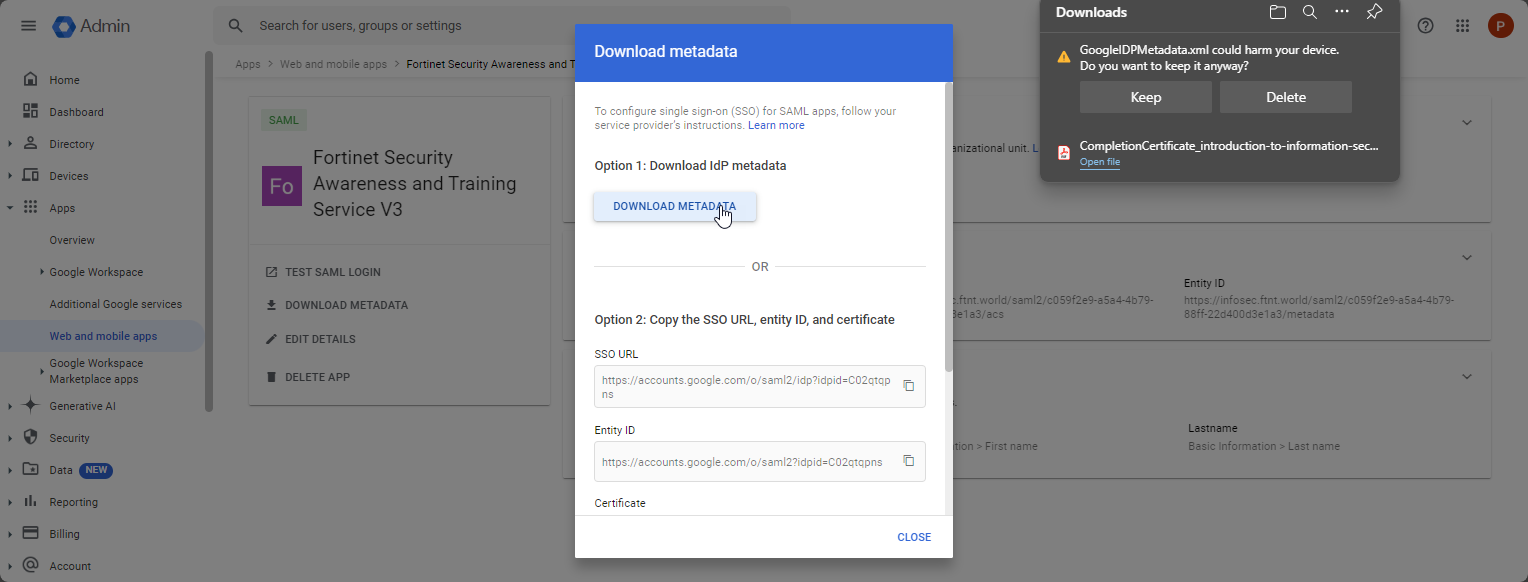Image resolution: width=1528 pixels, height=582 pixels.
Task: Click the Devices sidebar icon
Action: click(30, 176)
